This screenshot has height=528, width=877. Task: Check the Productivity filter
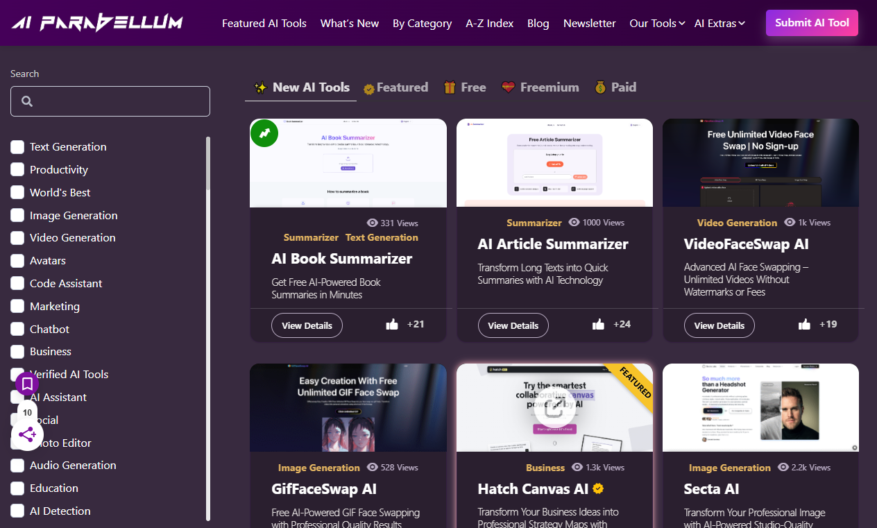[x=17, y=169]
